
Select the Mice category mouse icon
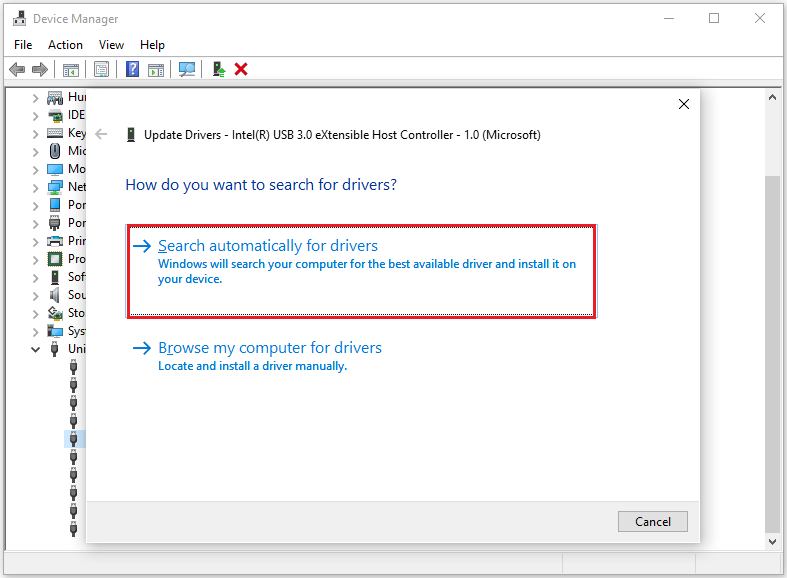pos(55,151)
